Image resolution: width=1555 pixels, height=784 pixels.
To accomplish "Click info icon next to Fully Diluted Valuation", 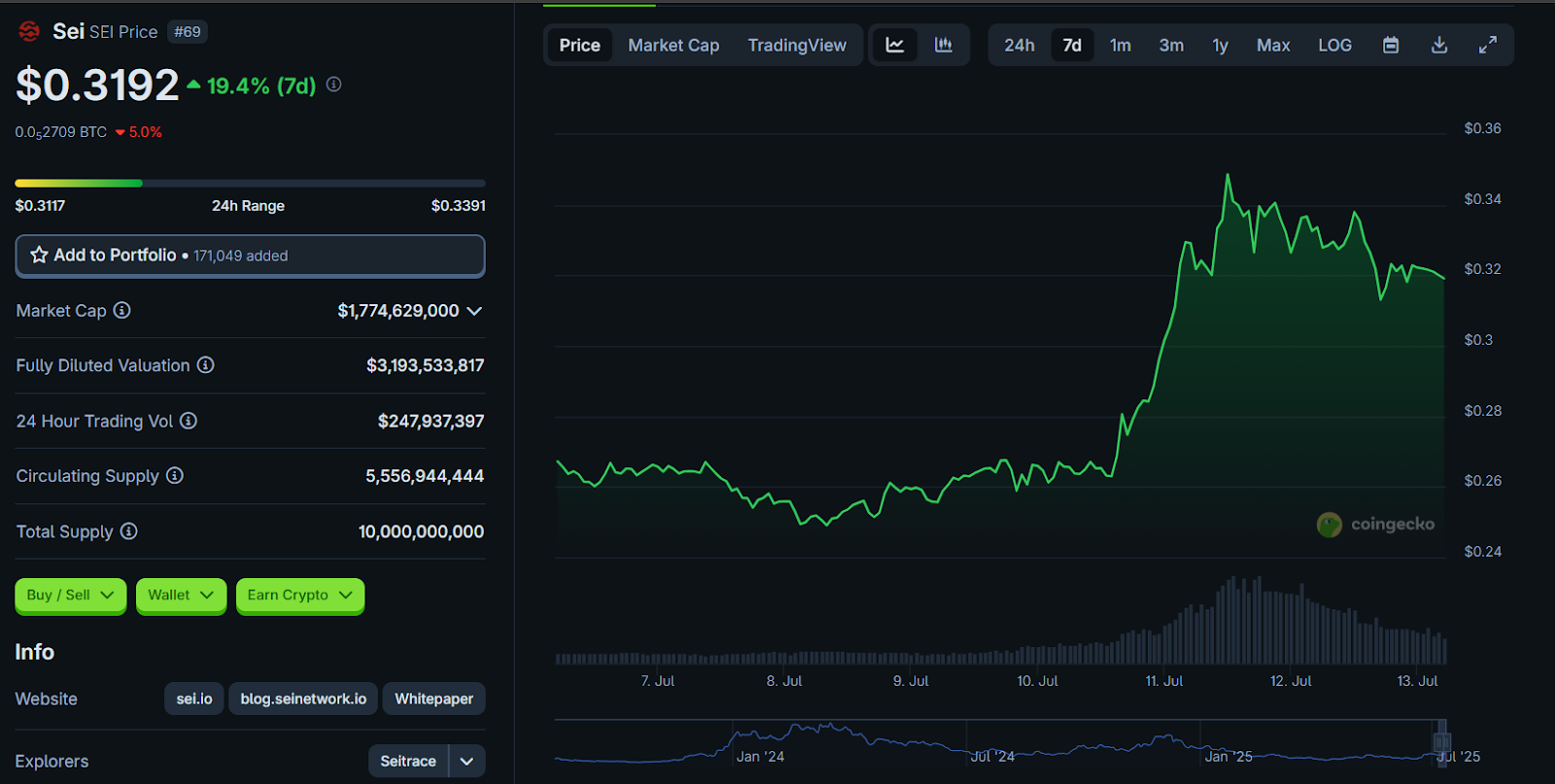I will 205,365.
